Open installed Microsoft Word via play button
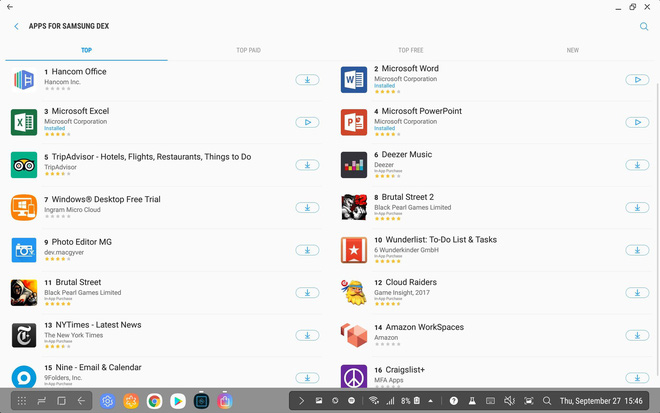This screenshot has width=660, height=413. (636, 80)
